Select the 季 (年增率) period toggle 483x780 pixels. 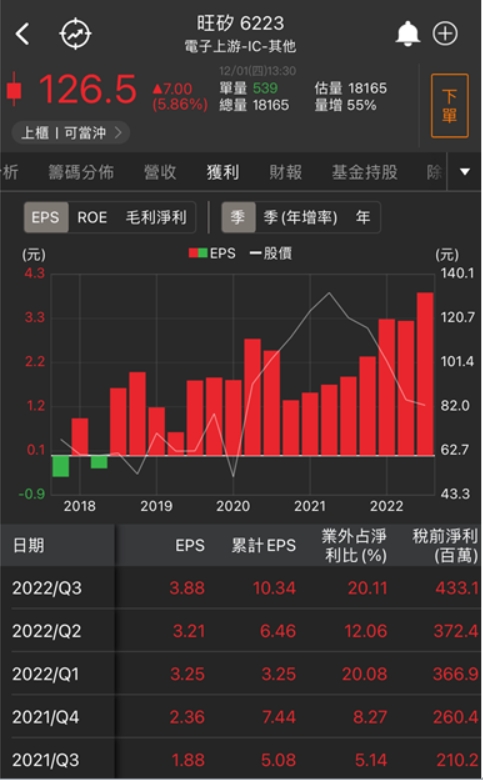coord(300,217)
